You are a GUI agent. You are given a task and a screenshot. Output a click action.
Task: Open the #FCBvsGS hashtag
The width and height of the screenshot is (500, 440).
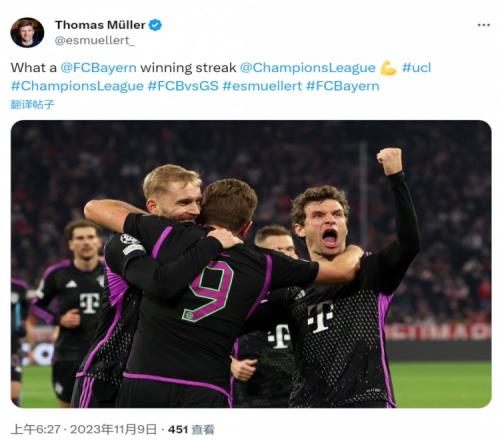[183, 86]
